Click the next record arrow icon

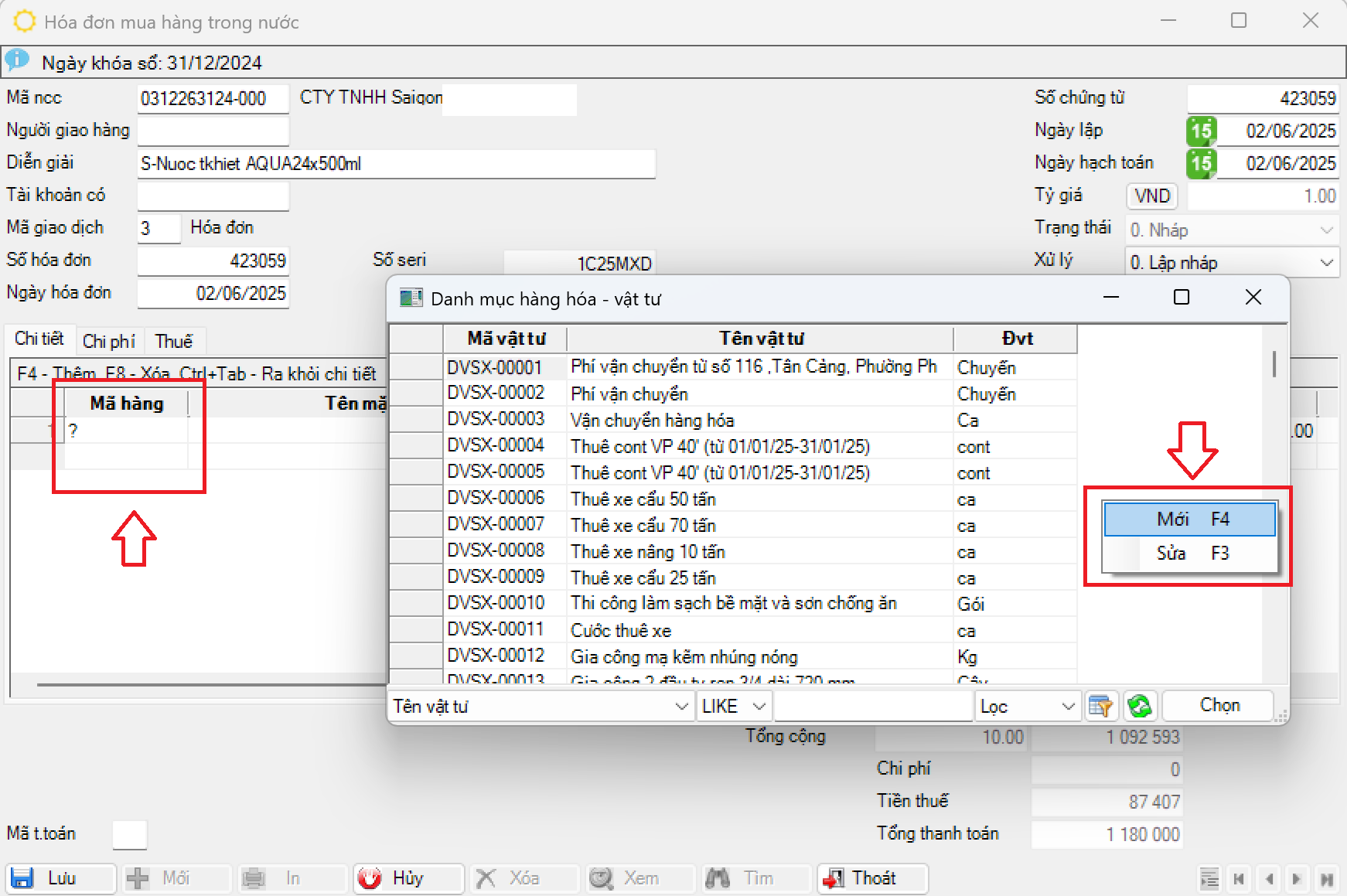[x=1297, y=879]
